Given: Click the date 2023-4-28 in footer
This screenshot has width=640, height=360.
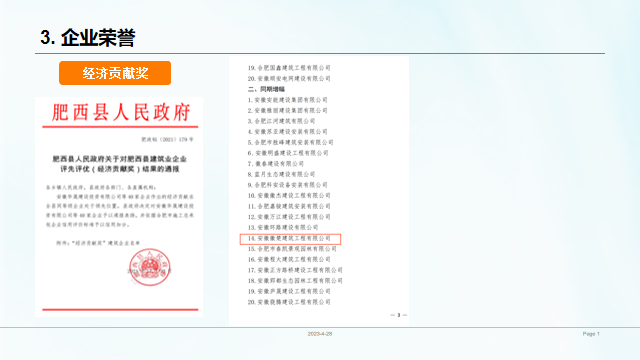Looking at the screenshot, I should tap(320, 334).
